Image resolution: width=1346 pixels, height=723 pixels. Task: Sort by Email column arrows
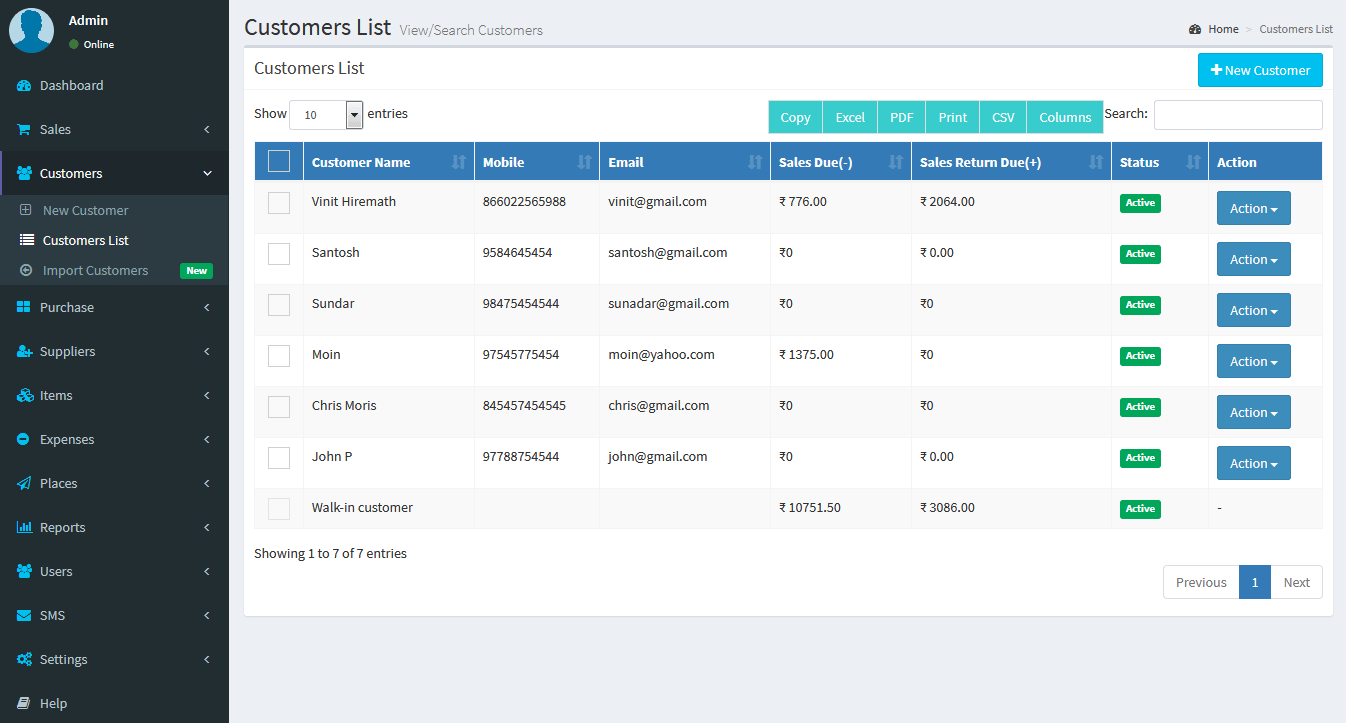[x=755, y=162]
